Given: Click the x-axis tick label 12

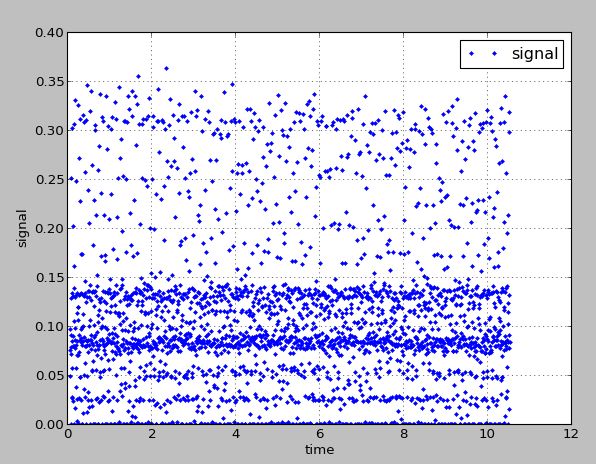Looking at the screenshot, I should pyautogui.click(x=571, y=434).
